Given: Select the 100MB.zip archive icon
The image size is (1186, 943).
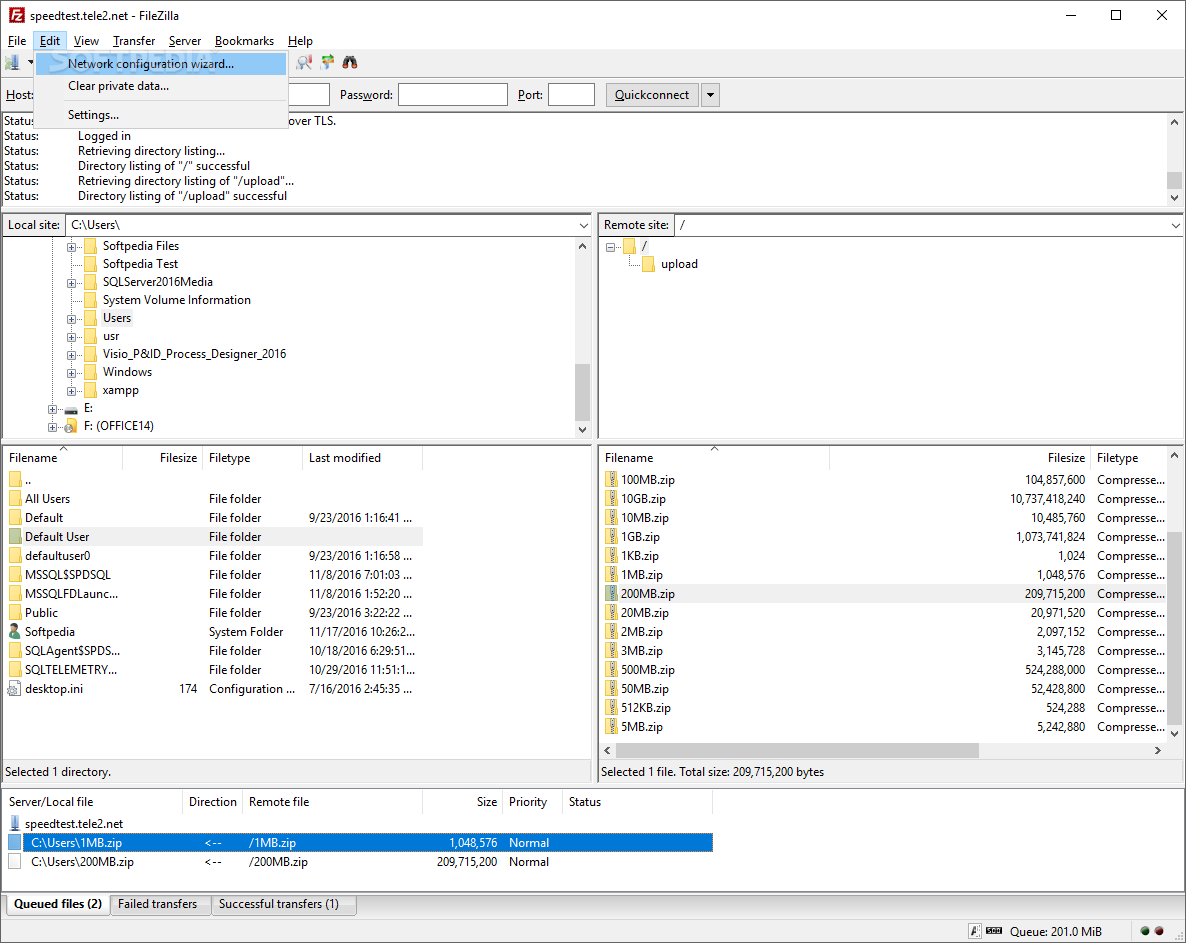Looking at the screenshot, I should click(612, 479).
